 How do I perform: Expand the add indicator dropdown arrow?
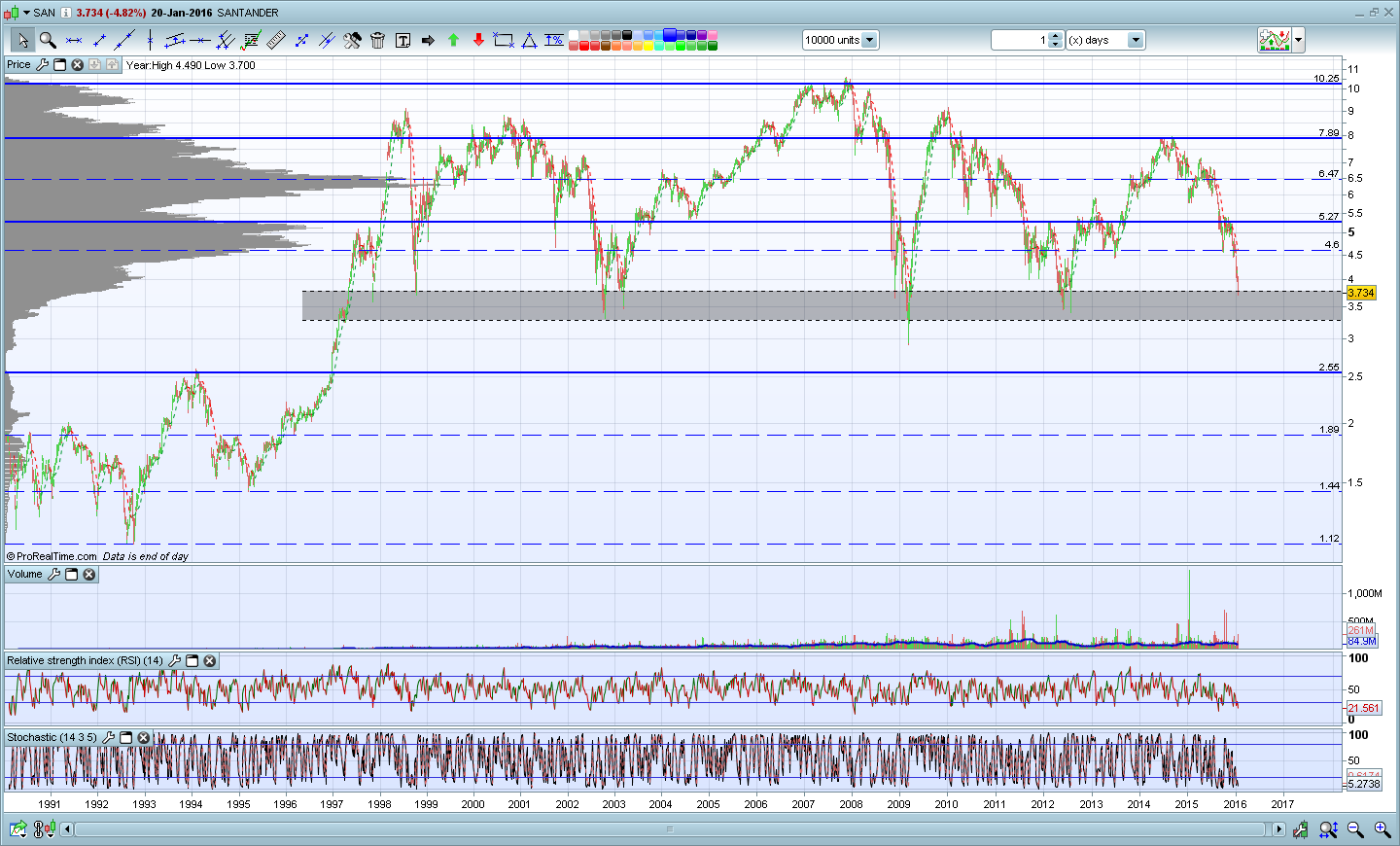pyautogui.click(x=1298, y=40)
